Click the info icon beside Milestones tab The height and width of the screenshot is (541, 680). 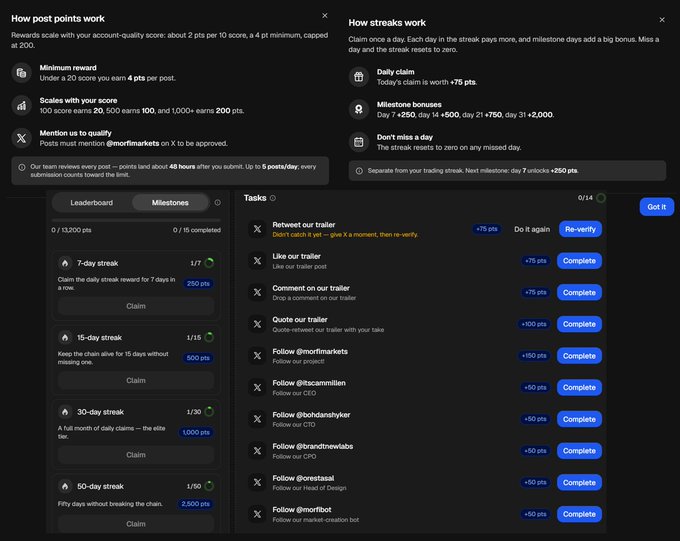click(218, 203)
